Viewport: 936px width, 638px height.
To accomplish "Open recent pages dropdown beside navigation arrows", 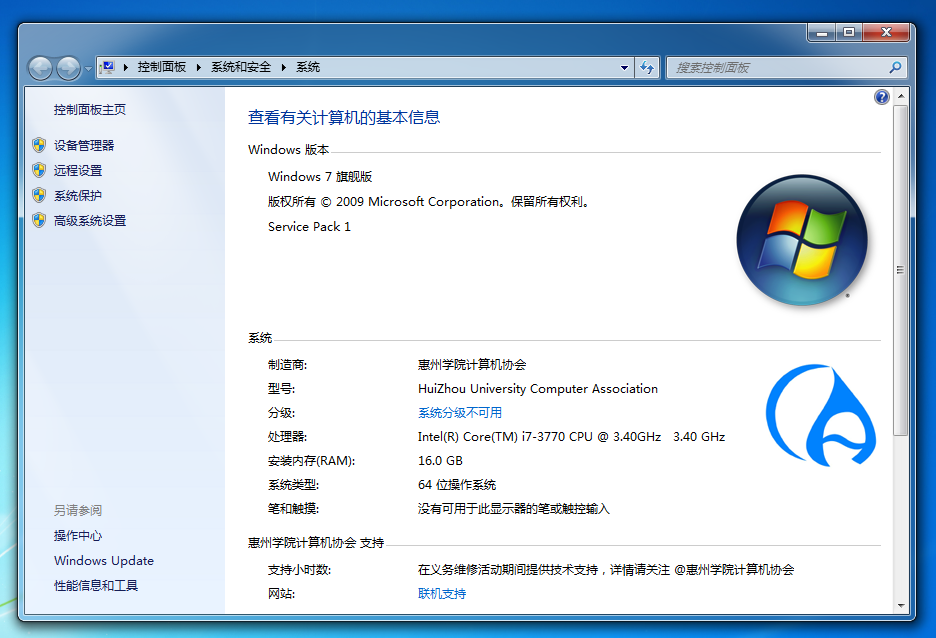I will (88, 69).
